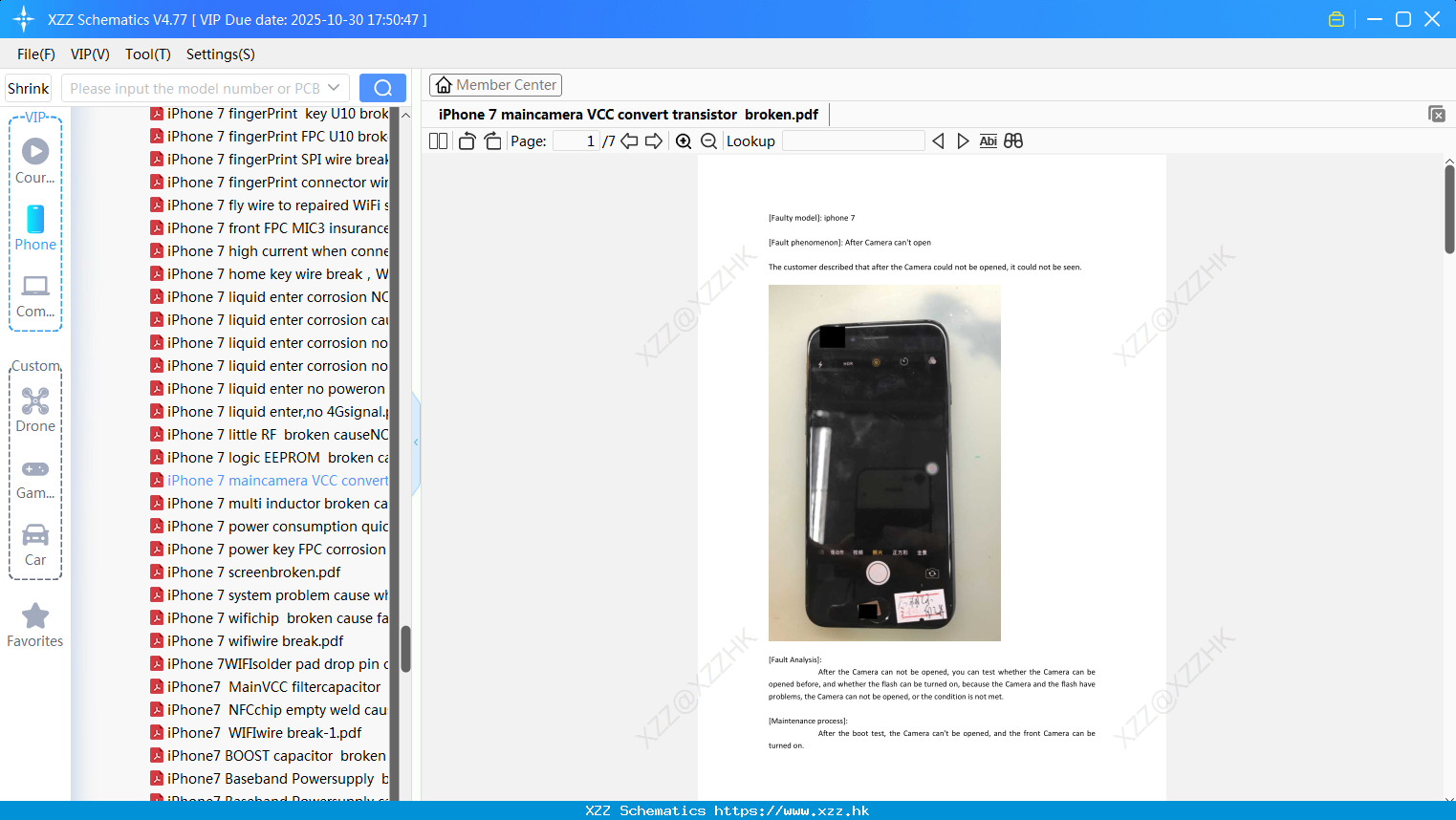
Task: Open the File(F) menu
Action: pos(36,54)
